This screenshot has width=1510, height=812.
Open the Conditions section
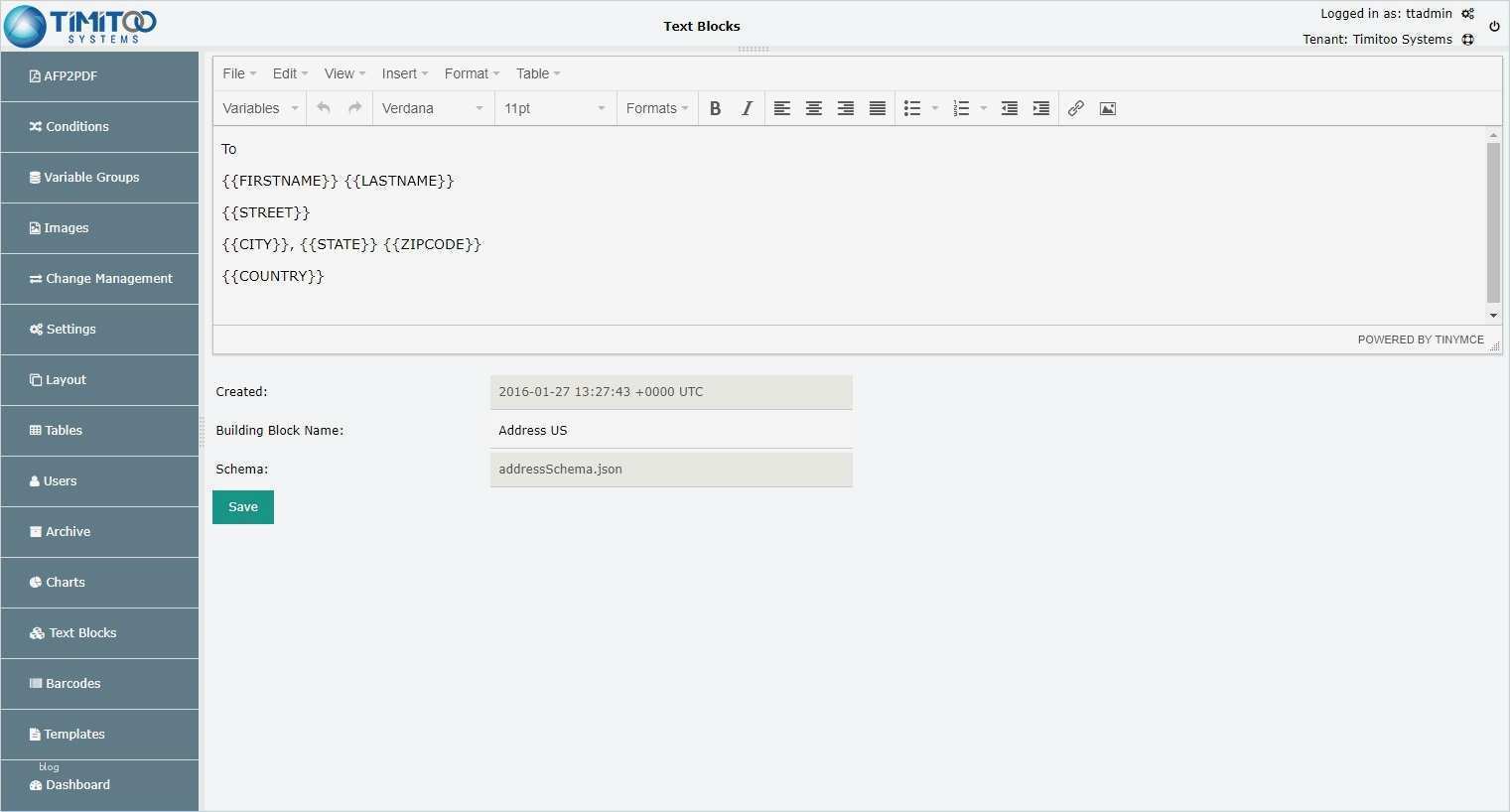pos(99,127)
